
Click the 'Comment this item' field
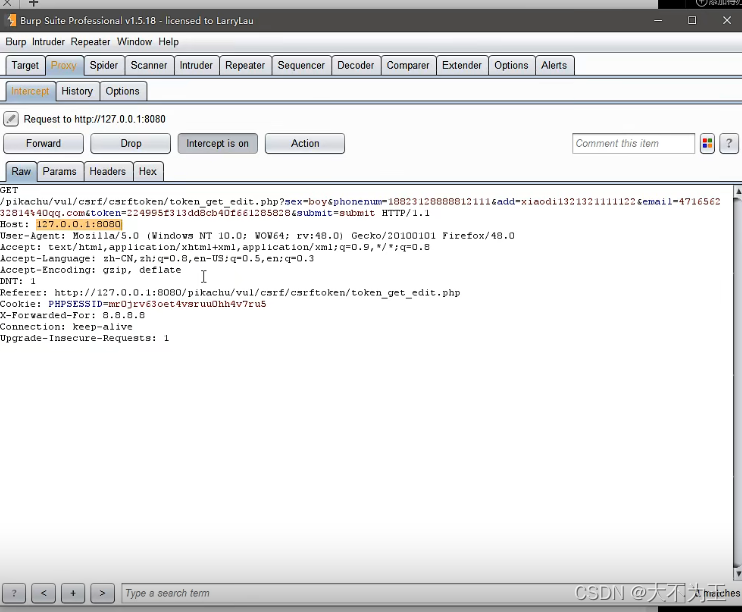(633, 143)
